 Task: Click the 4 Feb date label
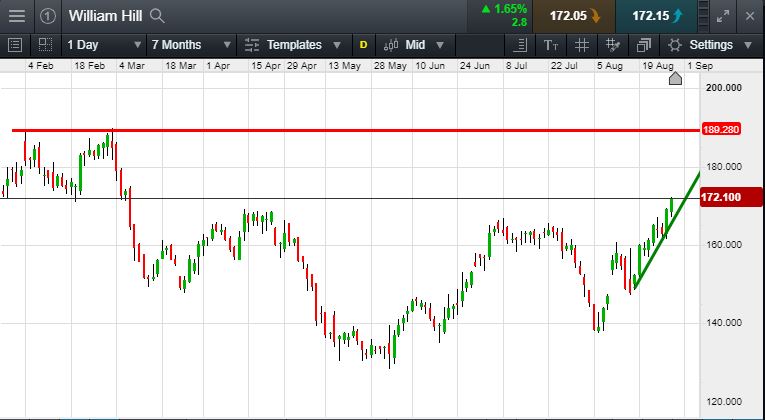40,66
